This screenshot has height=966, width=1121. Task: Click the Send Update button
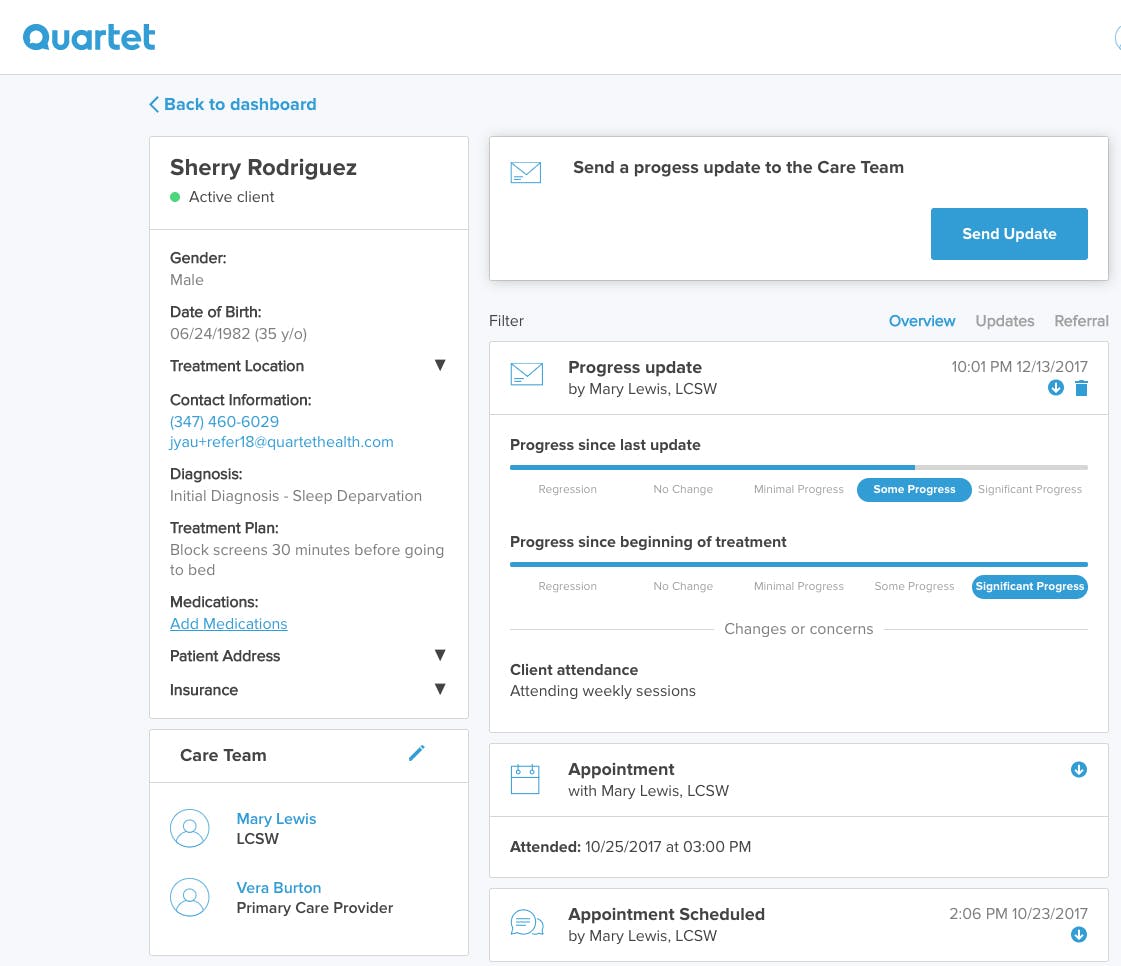1009,234
